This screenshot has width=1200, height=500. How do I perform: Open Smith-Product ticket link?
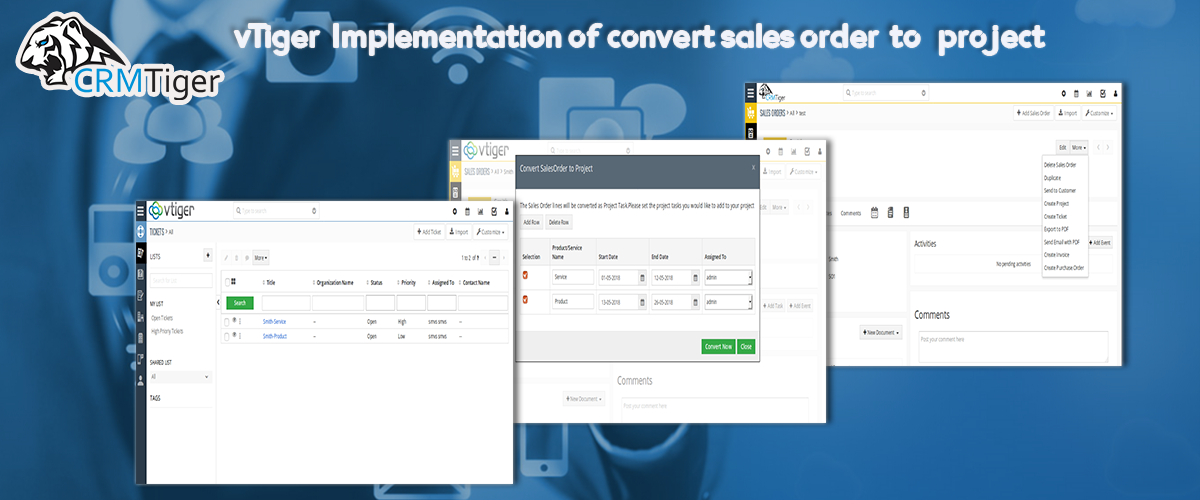tap(275, 336)
